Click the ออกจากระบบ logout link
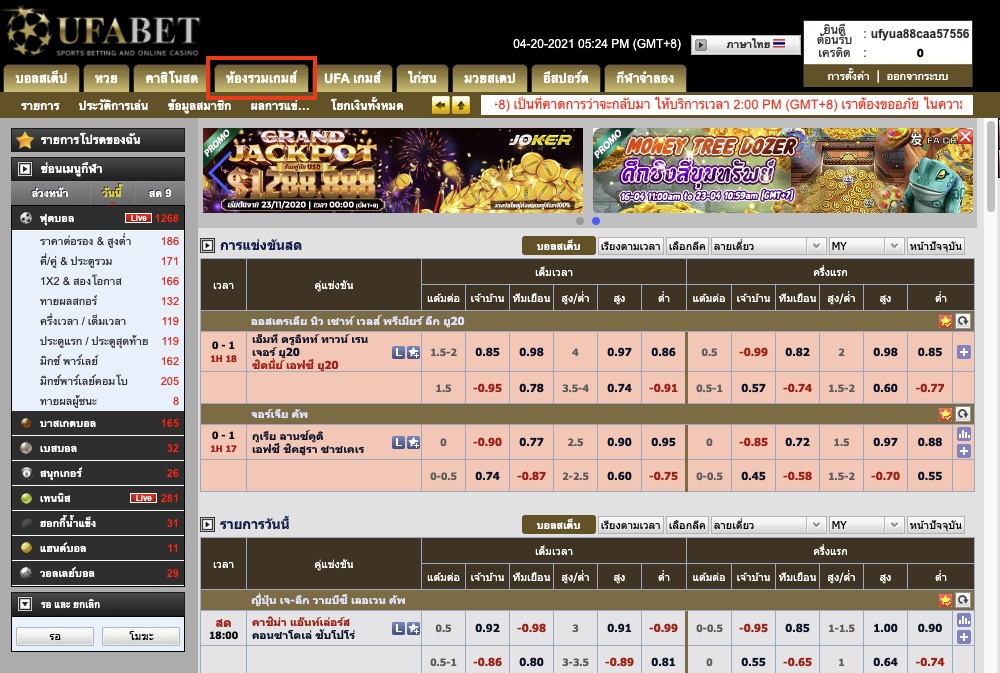 915,77
